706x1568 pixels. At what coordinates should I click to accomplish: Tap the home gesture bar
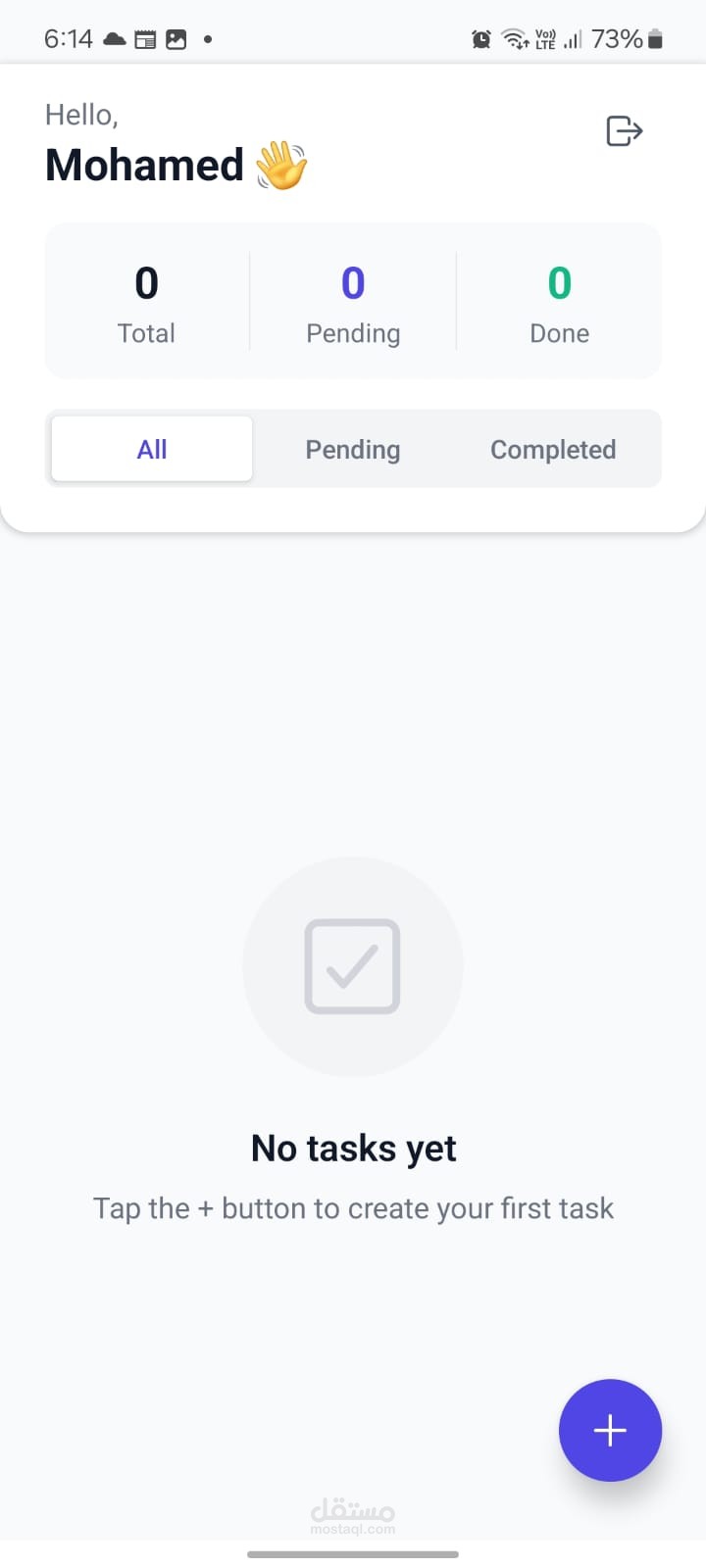pos(353,1553)
